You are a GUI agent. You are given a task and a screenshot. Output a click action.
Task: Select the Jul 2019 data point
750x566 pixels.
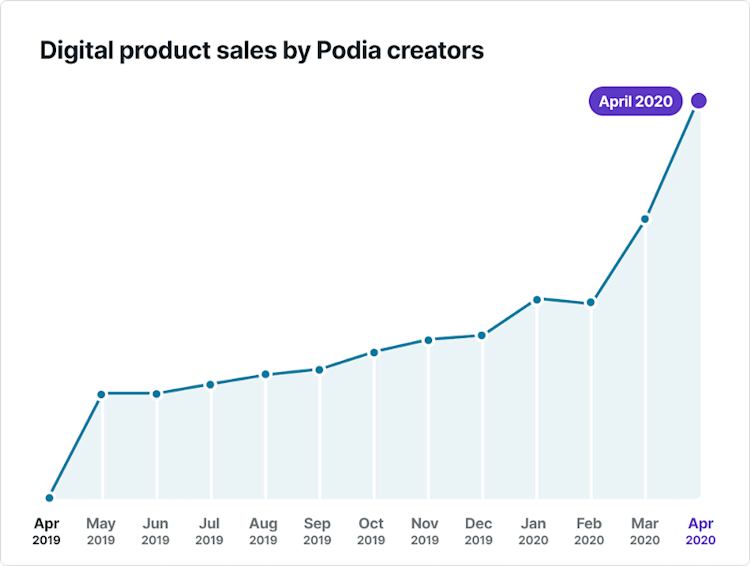click(210, 384)
